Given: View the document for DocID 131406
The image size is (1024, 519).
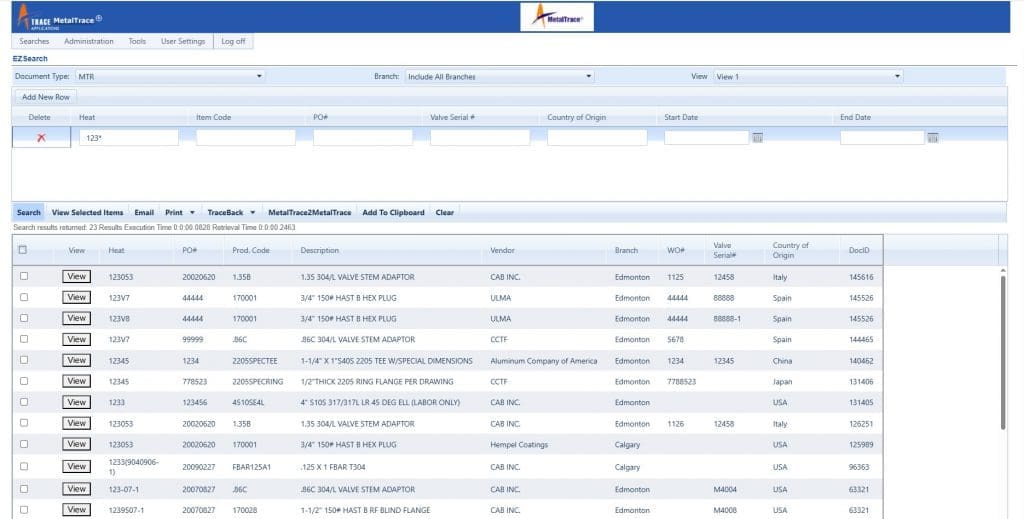Looking at the screenshot, I should tap(76, 382).
